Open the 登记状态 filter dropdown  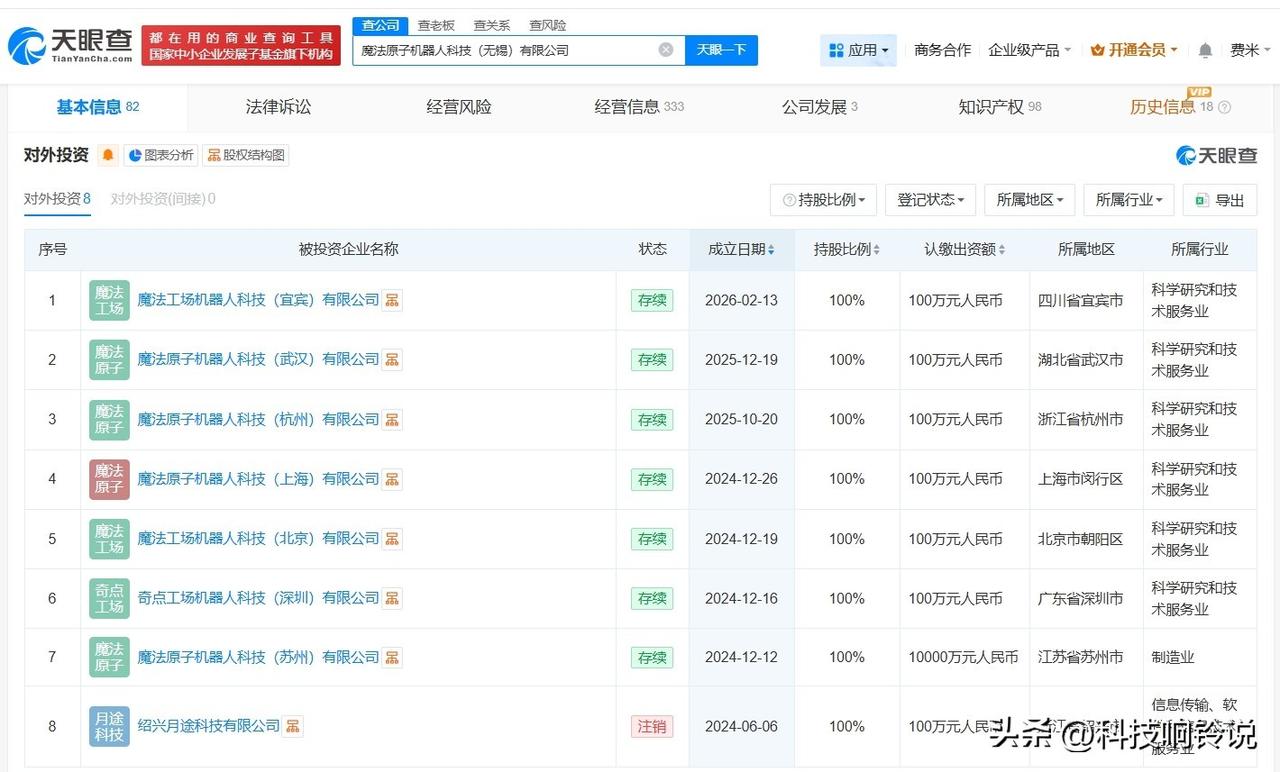pos(930,200)
